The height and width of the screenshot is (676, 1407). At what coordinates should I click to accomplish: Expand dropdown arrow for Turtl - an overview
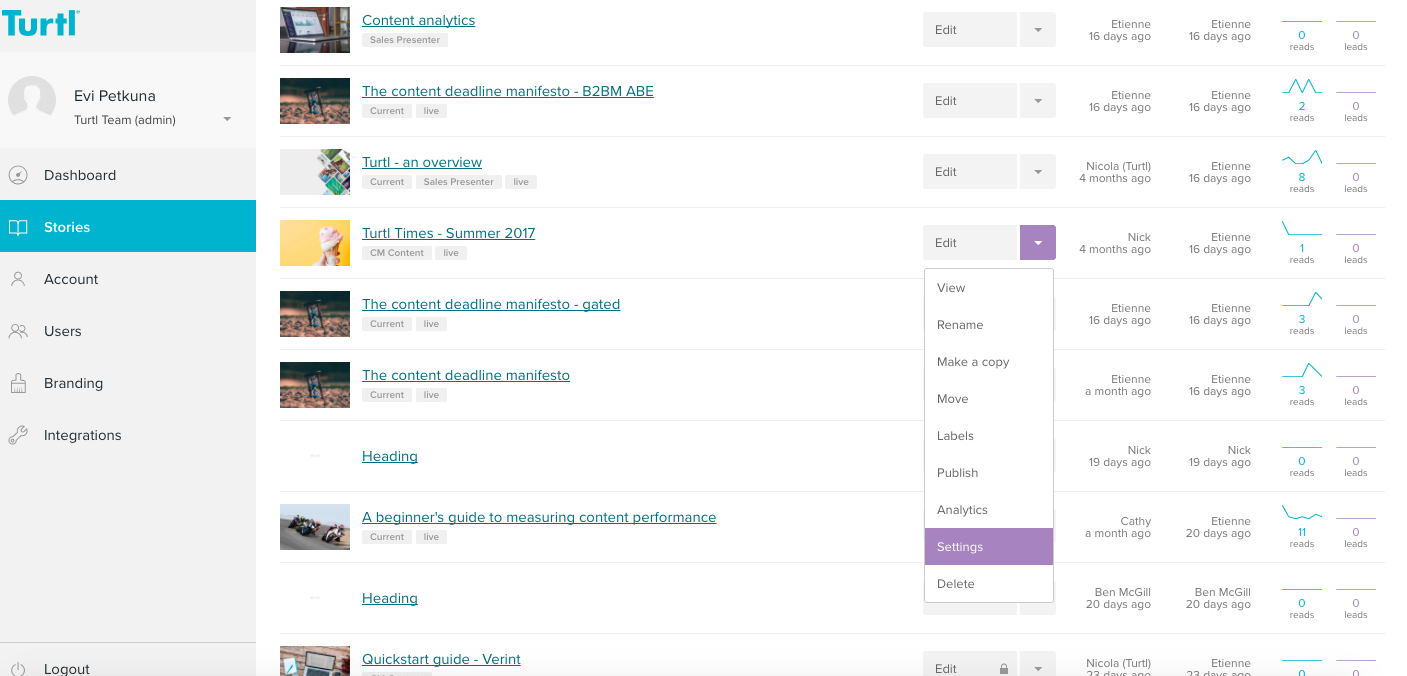click(1038, 172)
